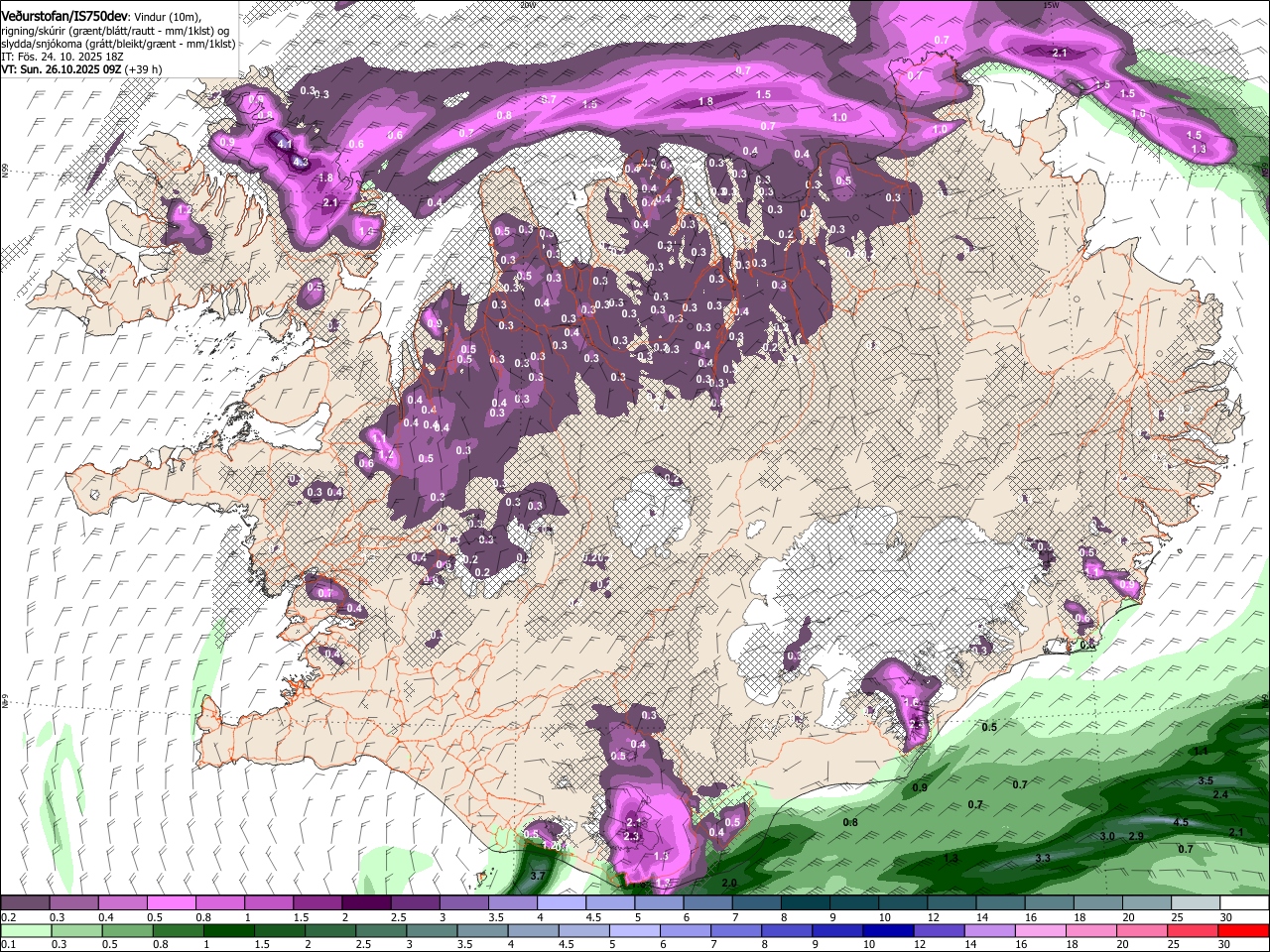Select the 'IT: Fös. 24. 10. 2025 18Z' line

63,57
